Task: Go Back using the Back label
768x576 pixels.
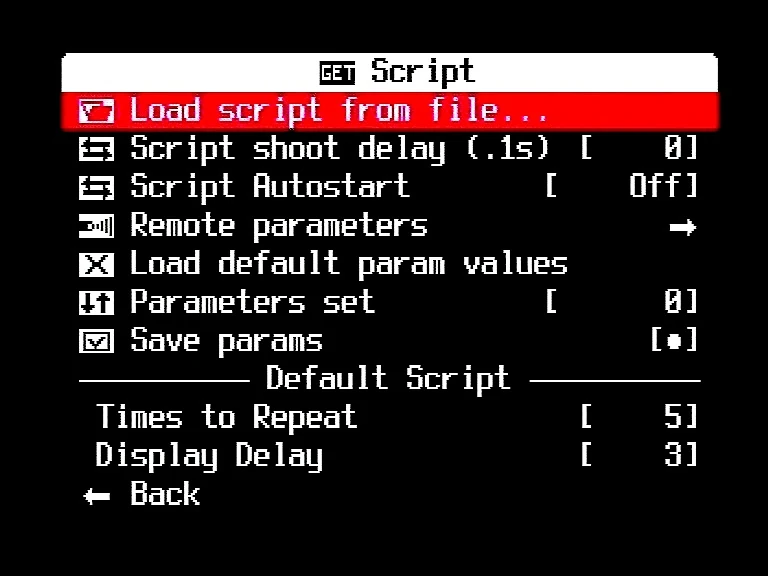Action: point(164,495)
